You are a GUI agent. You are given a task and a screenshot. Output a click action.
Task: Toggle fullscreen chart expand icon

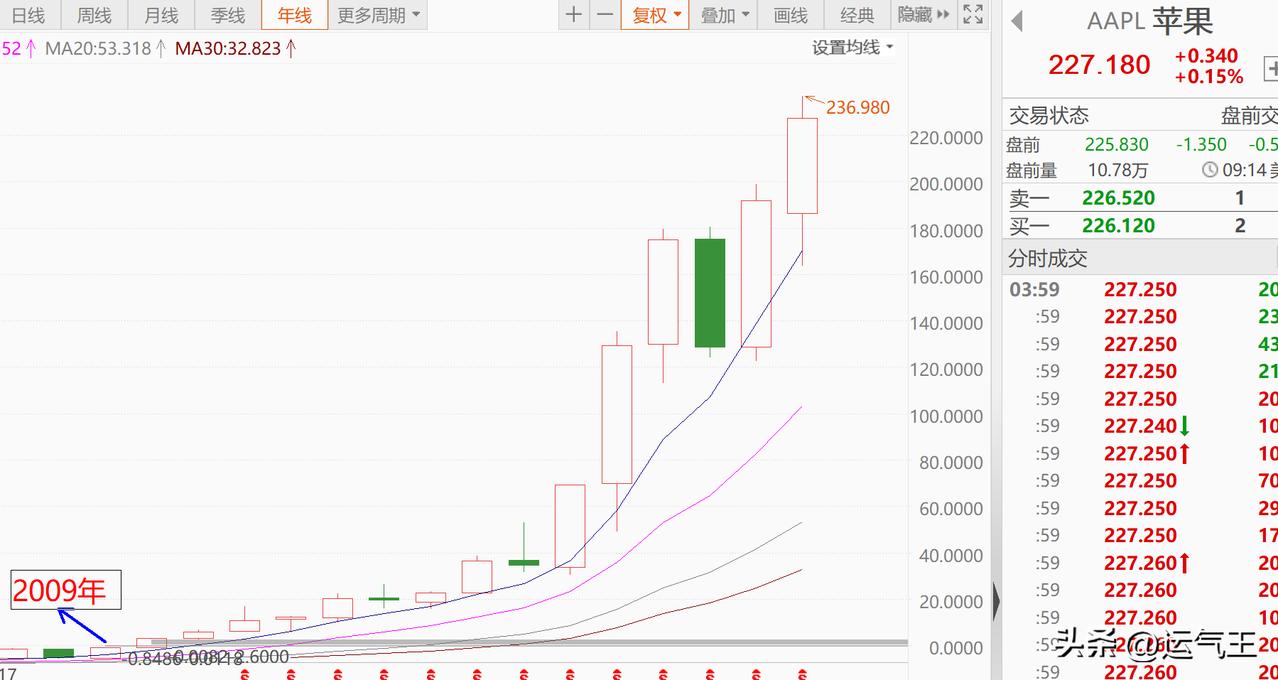tap(972, 15)
